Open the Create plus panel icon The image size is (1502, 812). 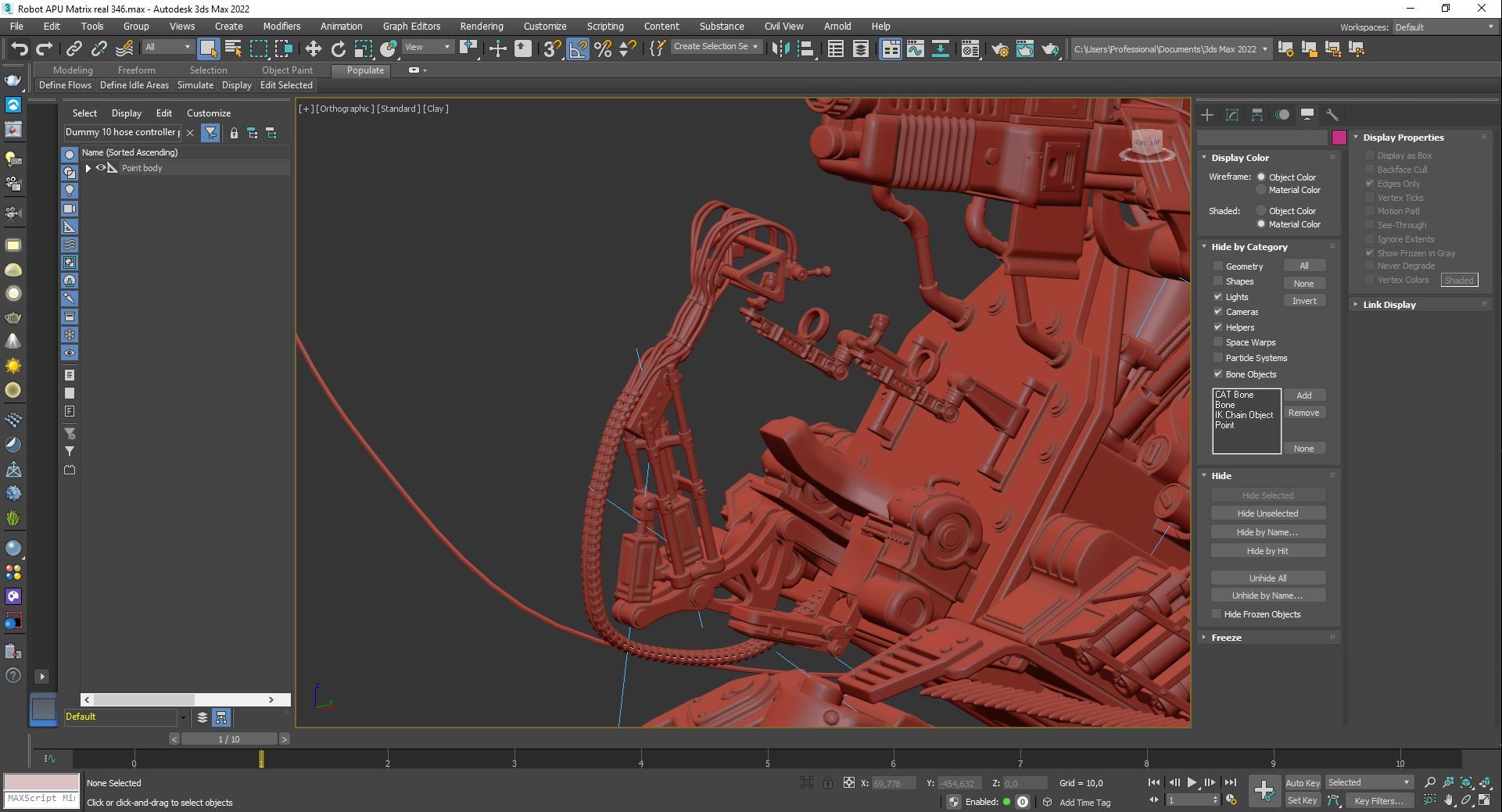(1207, 115)
